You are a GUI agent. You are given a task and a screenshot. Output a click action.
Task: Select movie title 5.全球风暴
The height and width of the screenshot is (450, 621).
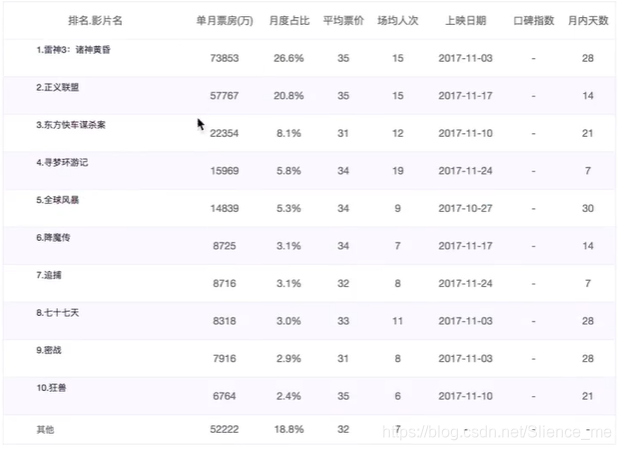pos(57,200)
